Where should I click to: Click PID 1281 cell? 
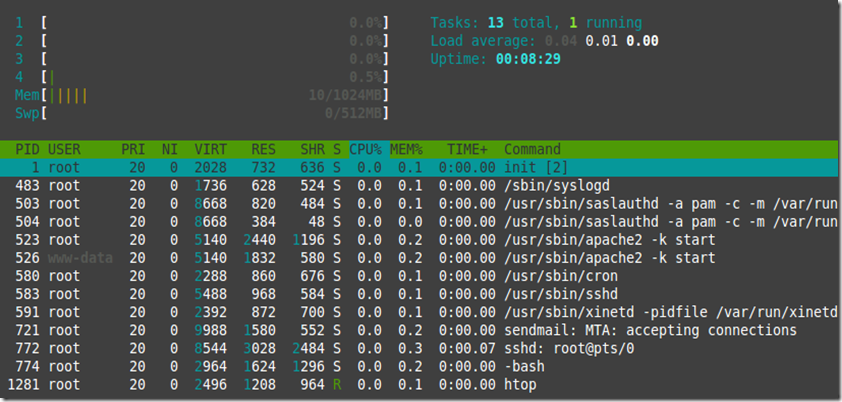pos(24,385)
